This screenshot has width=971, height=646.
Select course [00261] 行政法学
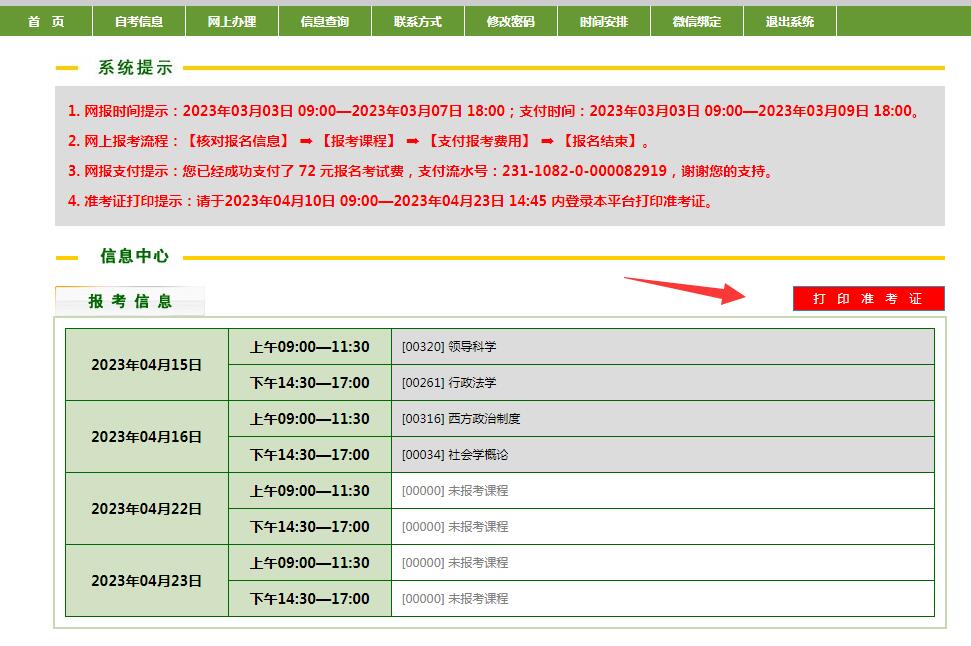click(x=449, y=383)
